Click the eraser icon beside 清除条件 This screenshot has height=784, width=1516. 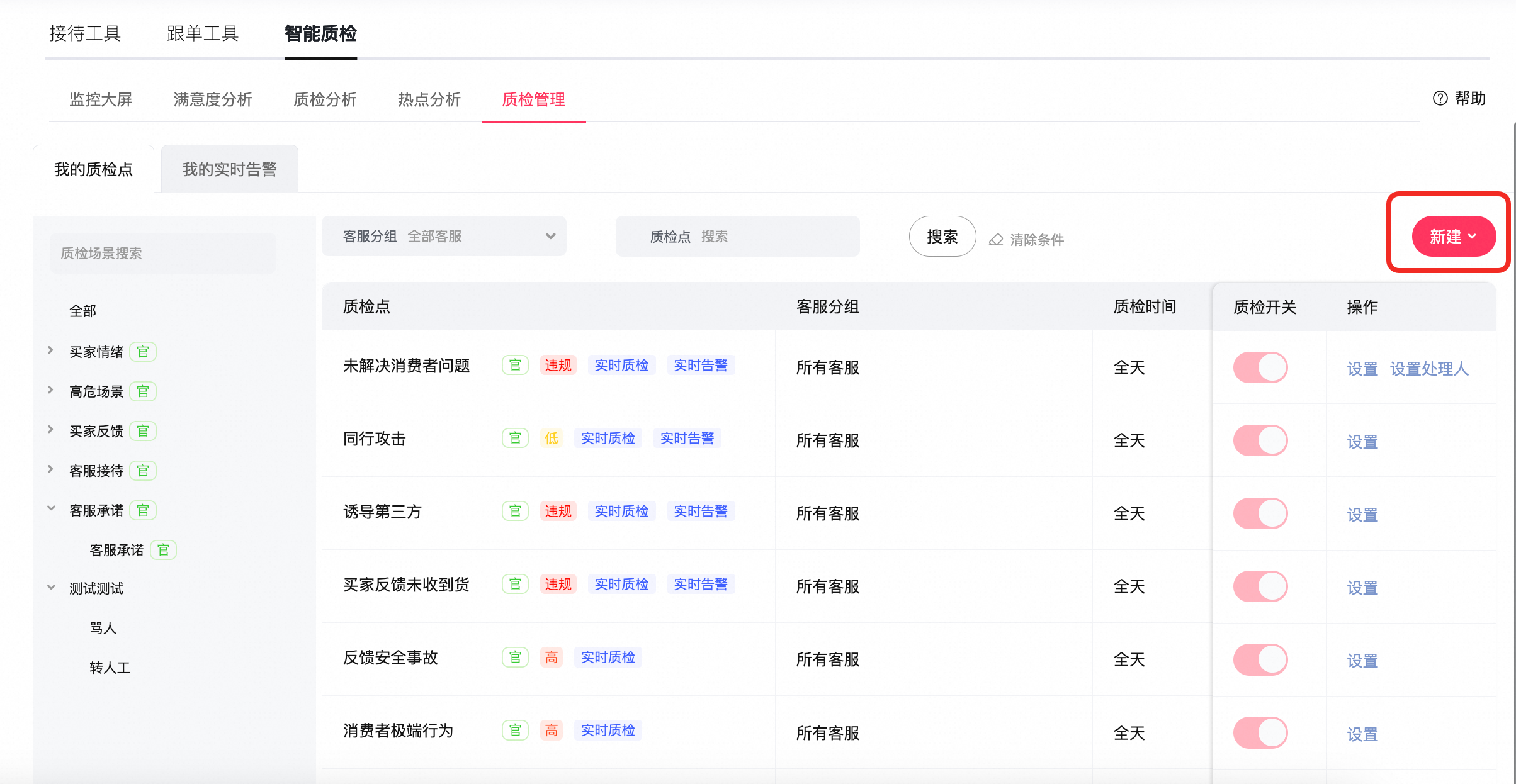995,240
